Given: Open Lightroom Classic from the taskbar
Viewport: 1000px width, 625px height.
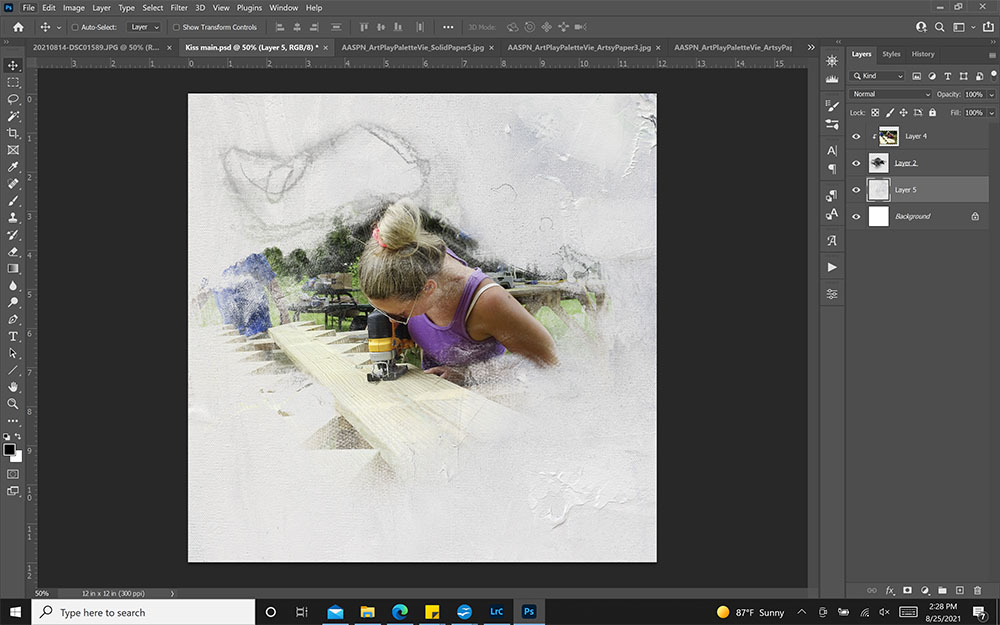Looking at the screenshot, I should point(496,612).
